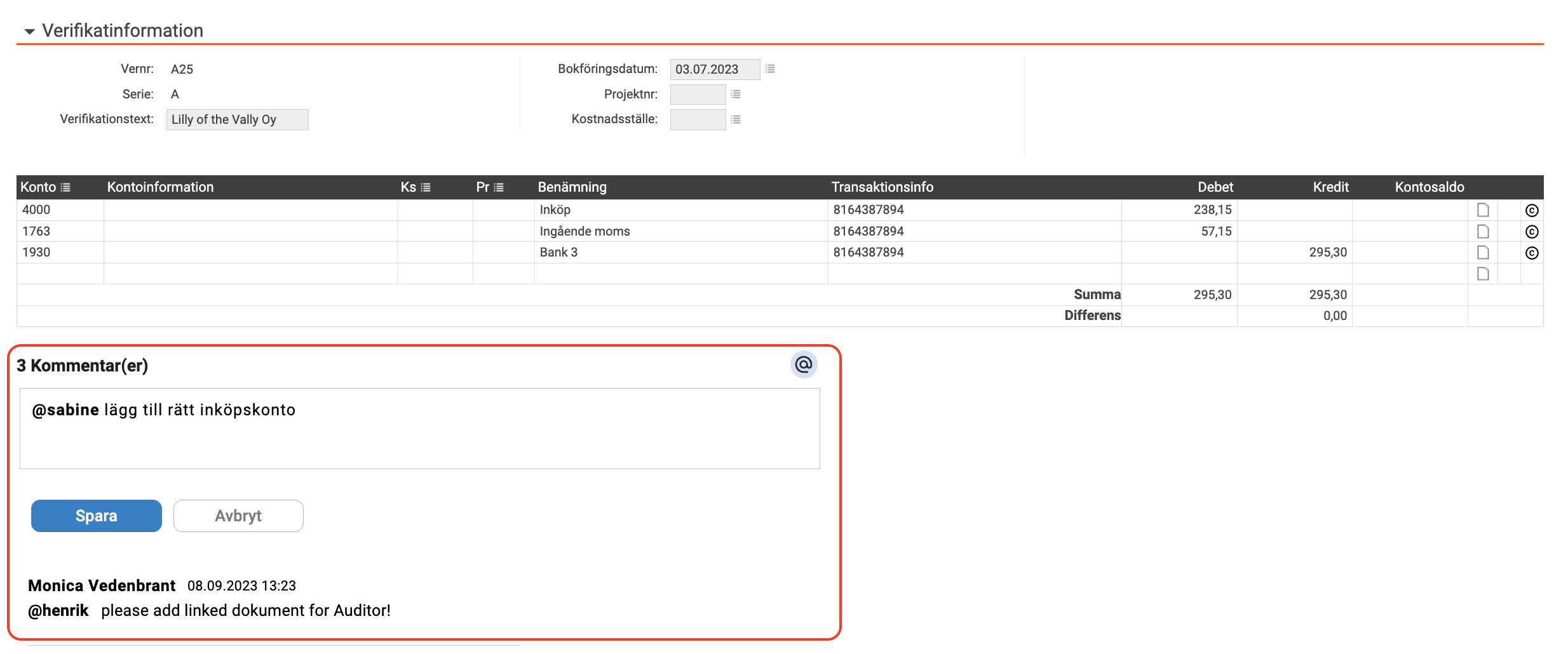Screen dimensions: 1568x654
Task: Open the Kostnadsställe lookup list
Action: (736, 119)
